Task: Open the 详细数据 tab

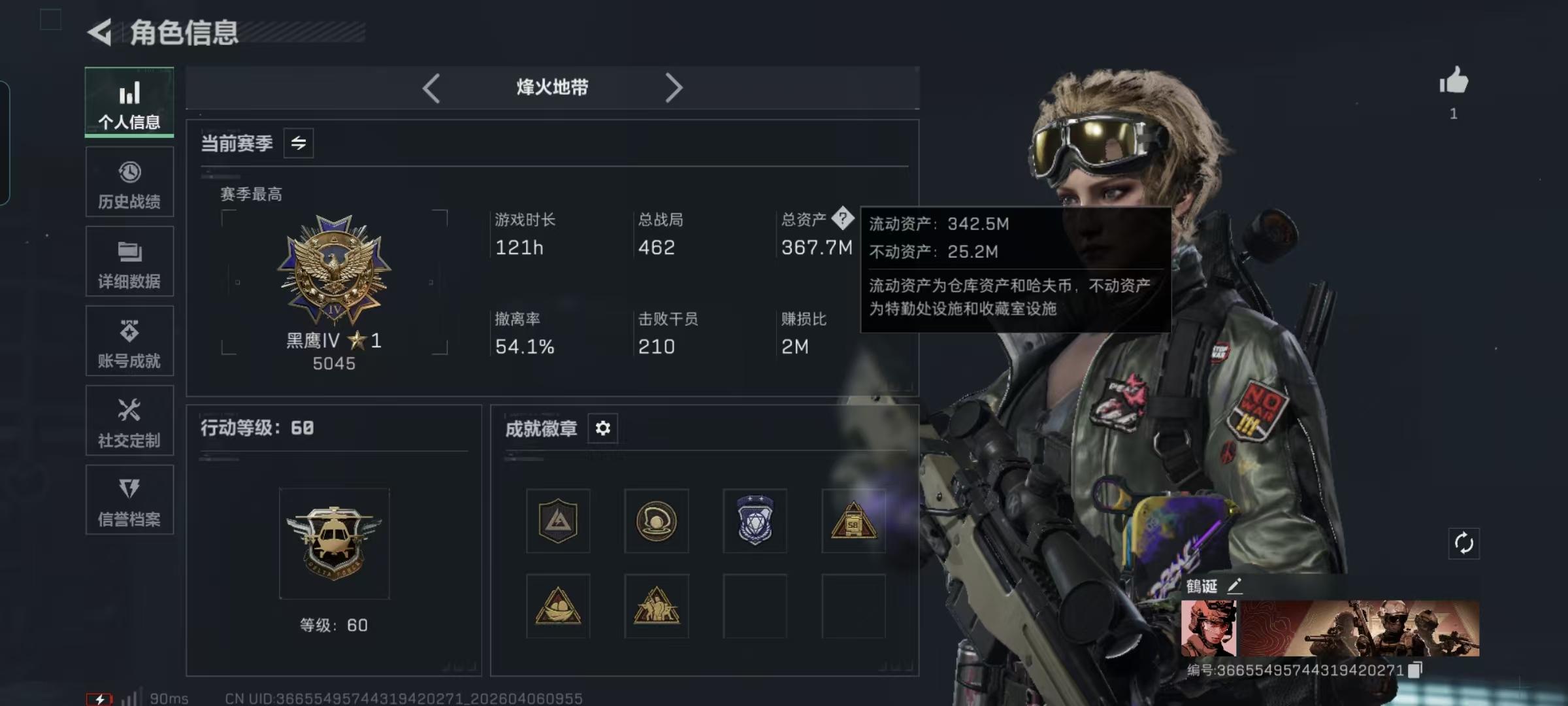Action: point(129,261)
